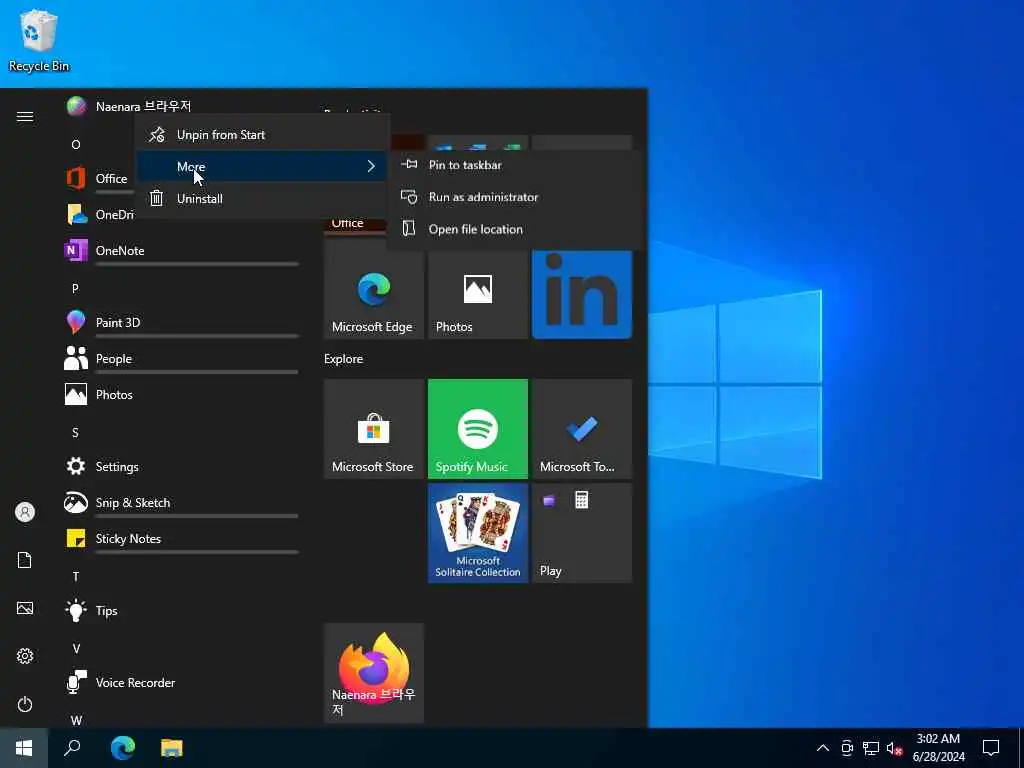Viewport: 1024px width, 768px height.
Task: Jump to letter O section header
Action: coord(76,144)
